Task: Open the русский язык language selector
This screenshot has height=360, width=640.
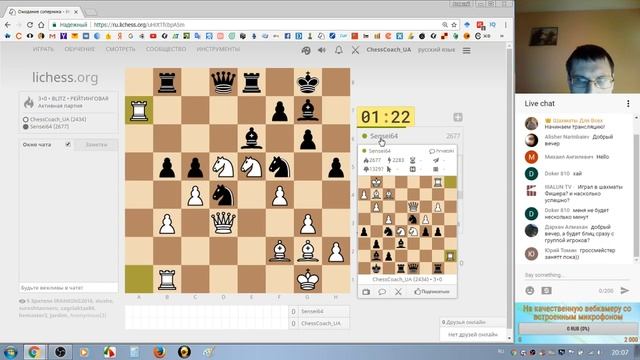Action: (x=436, y=50)
